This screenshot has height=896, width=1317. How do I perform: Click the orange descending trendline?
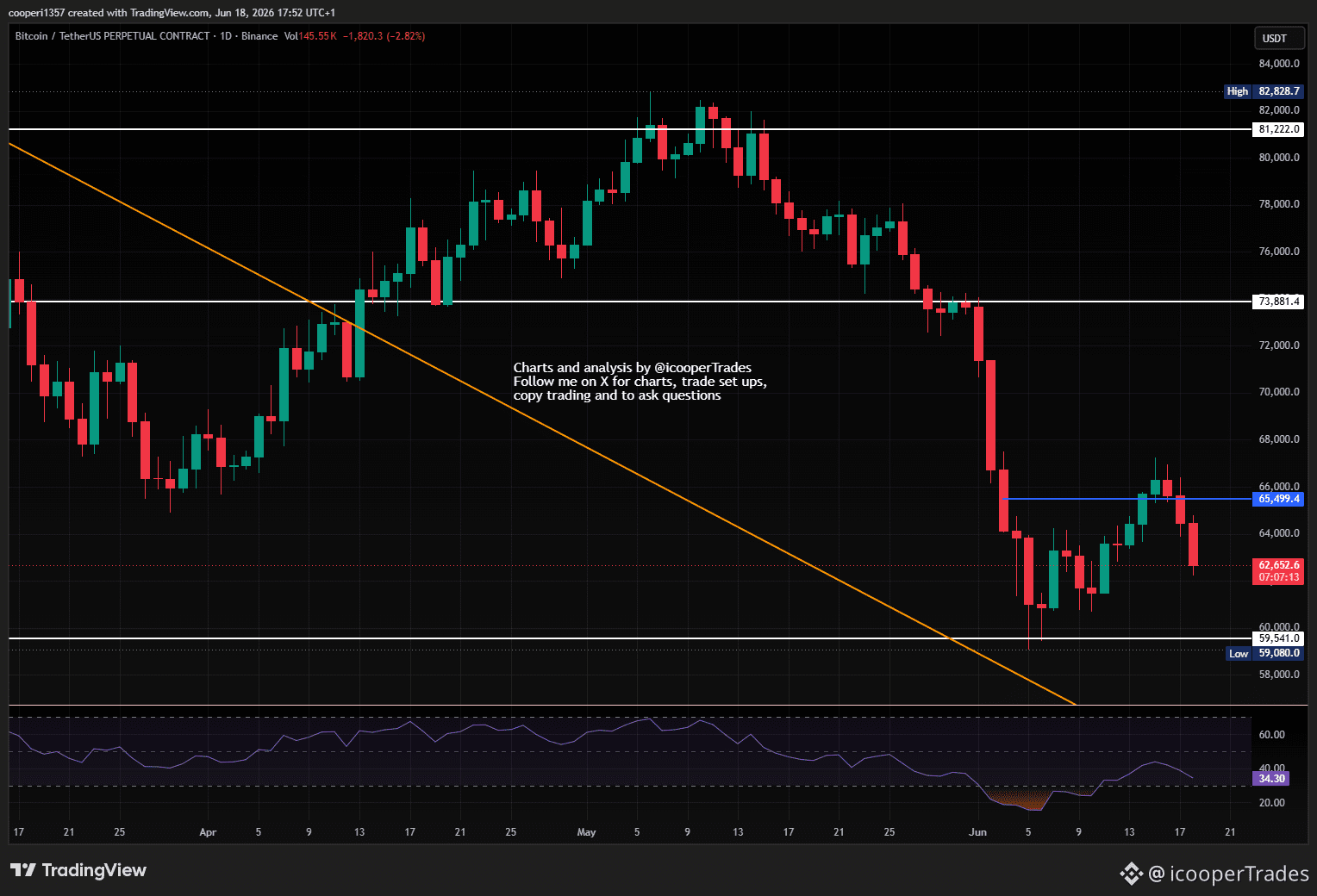click(541, 423)
